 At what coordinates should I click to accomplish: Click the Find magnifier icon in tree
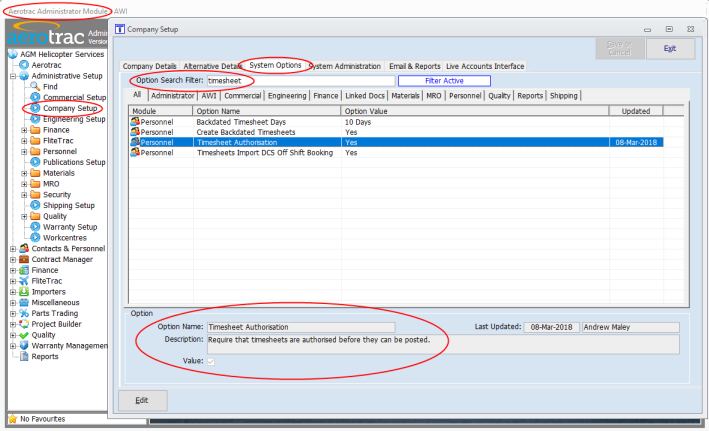click(35, 87)
